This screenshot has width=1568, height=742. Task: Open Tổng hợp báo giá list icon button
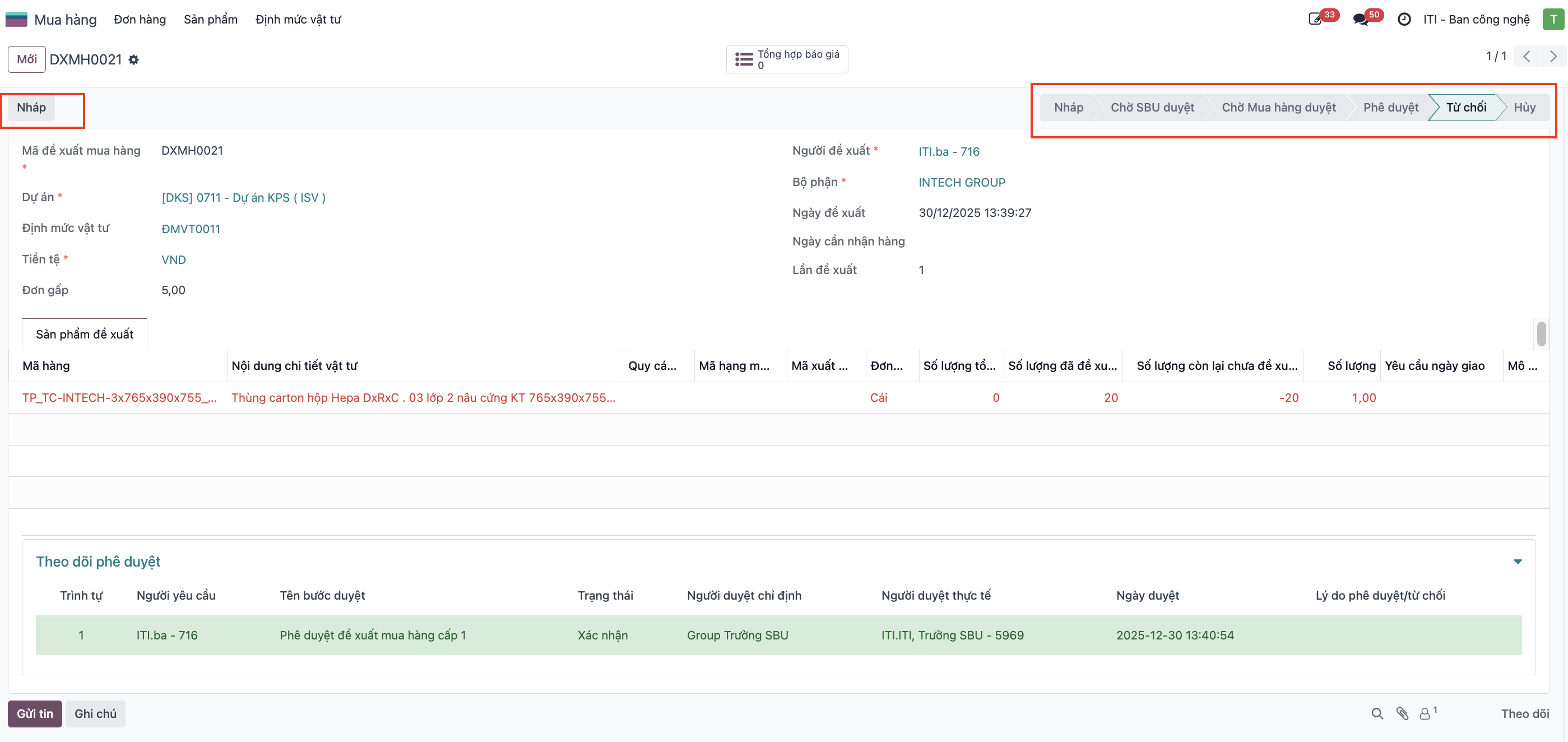(x=786, y=59)
